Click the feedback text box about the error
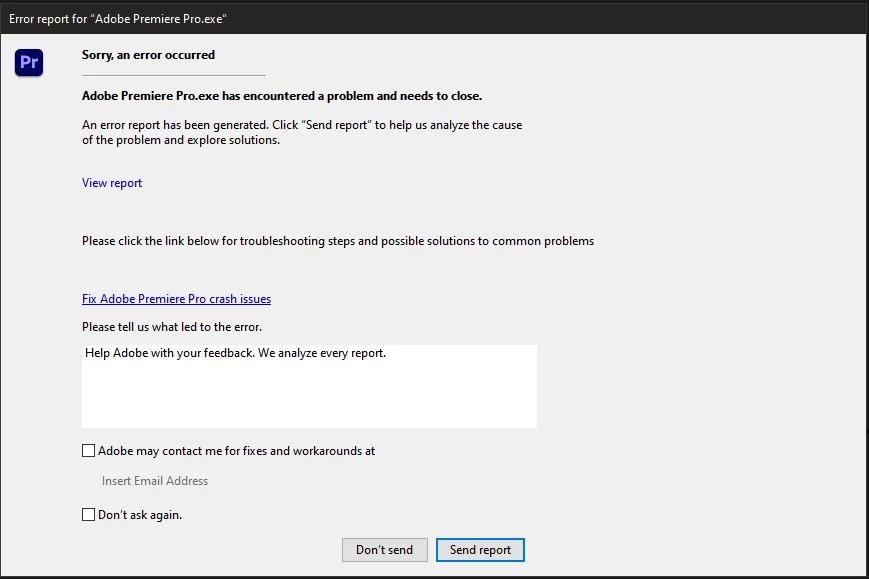The height and width of the screenshot is (579, 869). click(309, 386)
